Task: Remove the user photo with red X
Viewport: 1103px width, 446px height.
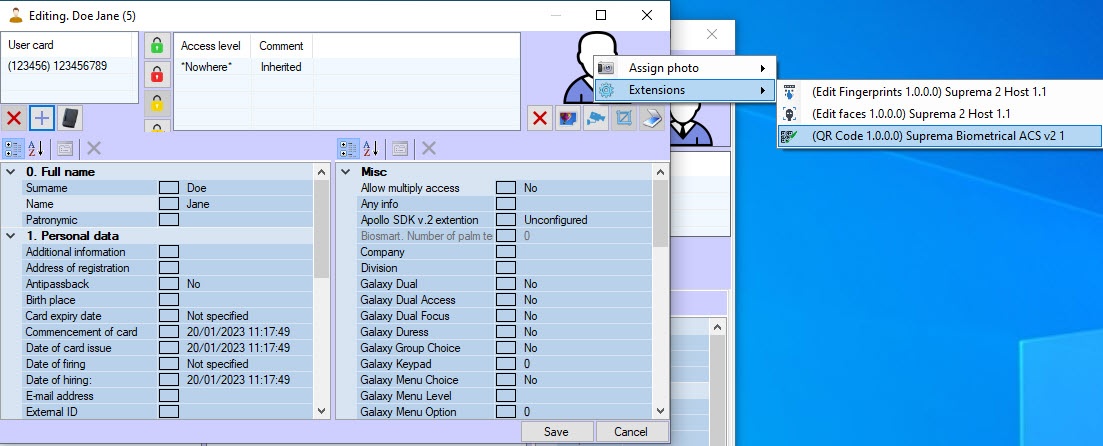Action: [540, 118]
